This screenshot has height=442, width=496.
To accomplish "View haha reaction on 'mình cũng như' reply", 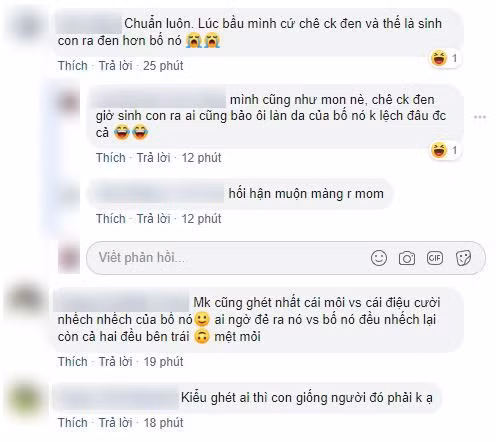I will pos(445,150).
